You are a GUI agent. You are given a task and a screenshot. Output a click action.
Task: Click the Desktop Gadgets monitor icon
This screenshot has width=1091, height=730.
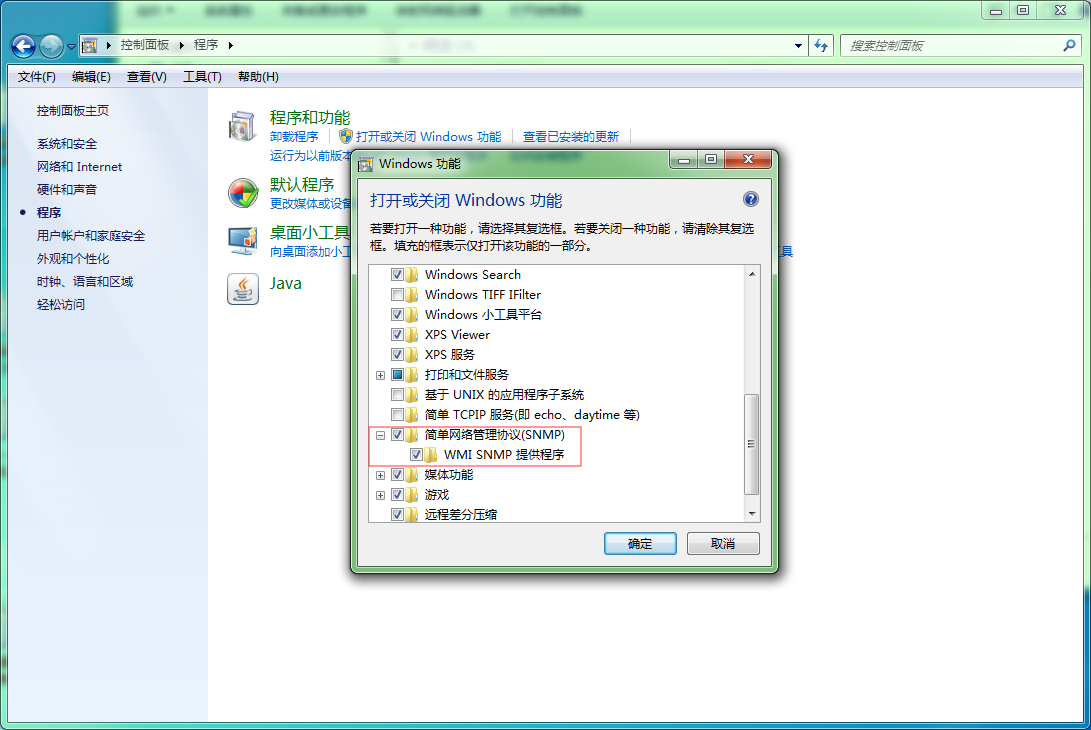click(x=243, y=240)
